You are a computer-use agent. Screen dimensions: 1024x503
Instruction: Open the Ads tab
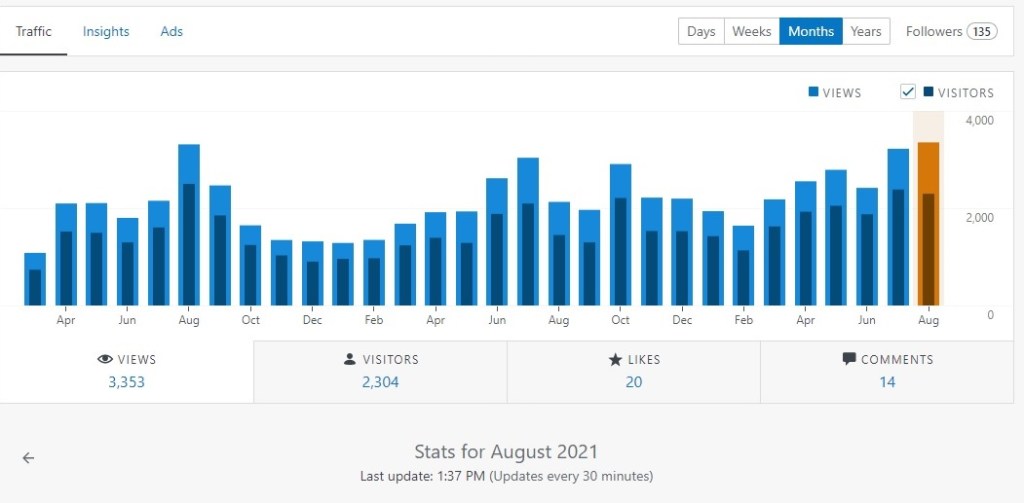[172, 31]
